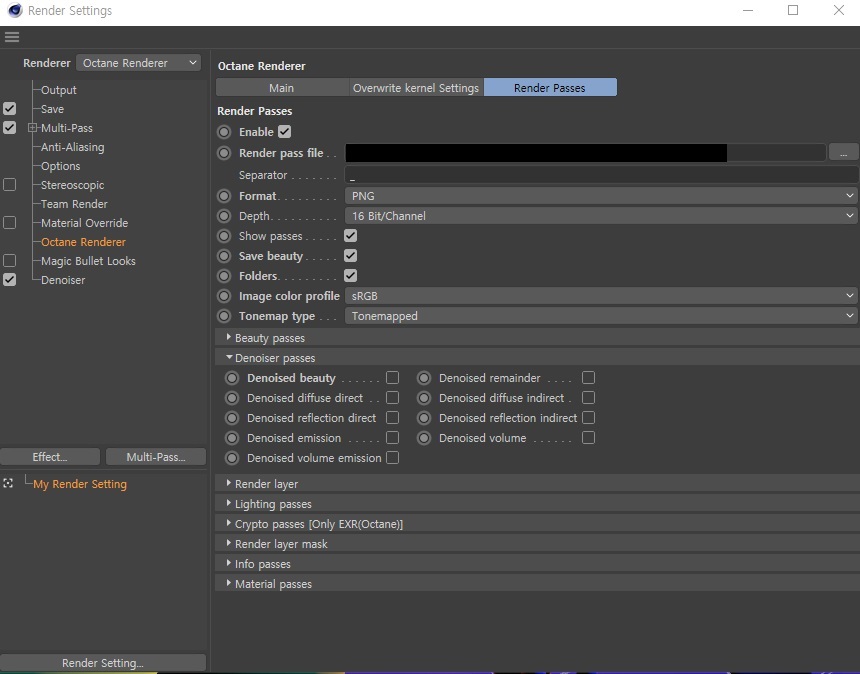Expand the Lighting passes section
The width and height of the screenshot is (860, 674).
click(229, 503)
